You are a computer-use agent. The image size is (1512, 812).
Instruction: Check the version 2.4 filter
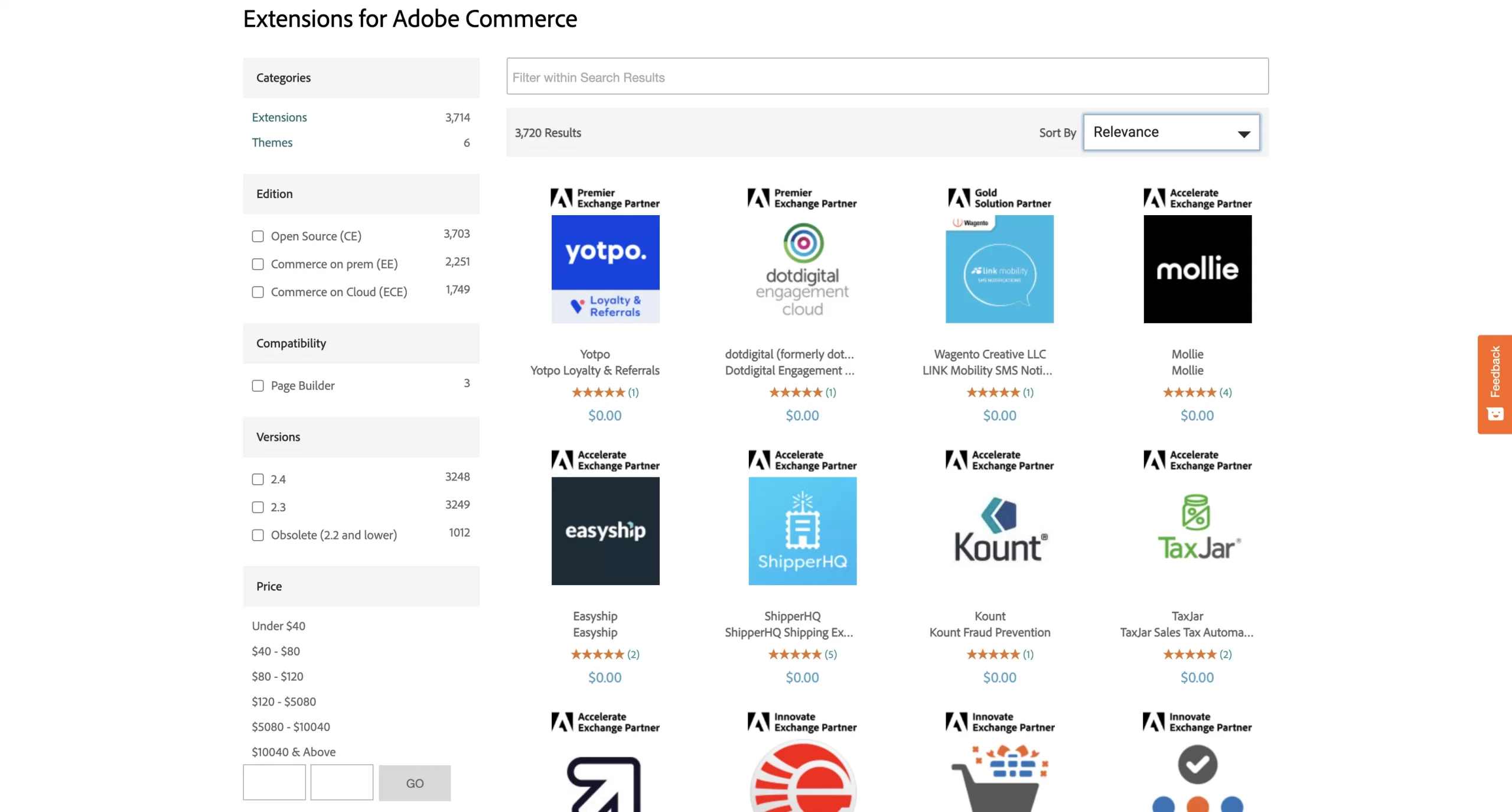258,479
